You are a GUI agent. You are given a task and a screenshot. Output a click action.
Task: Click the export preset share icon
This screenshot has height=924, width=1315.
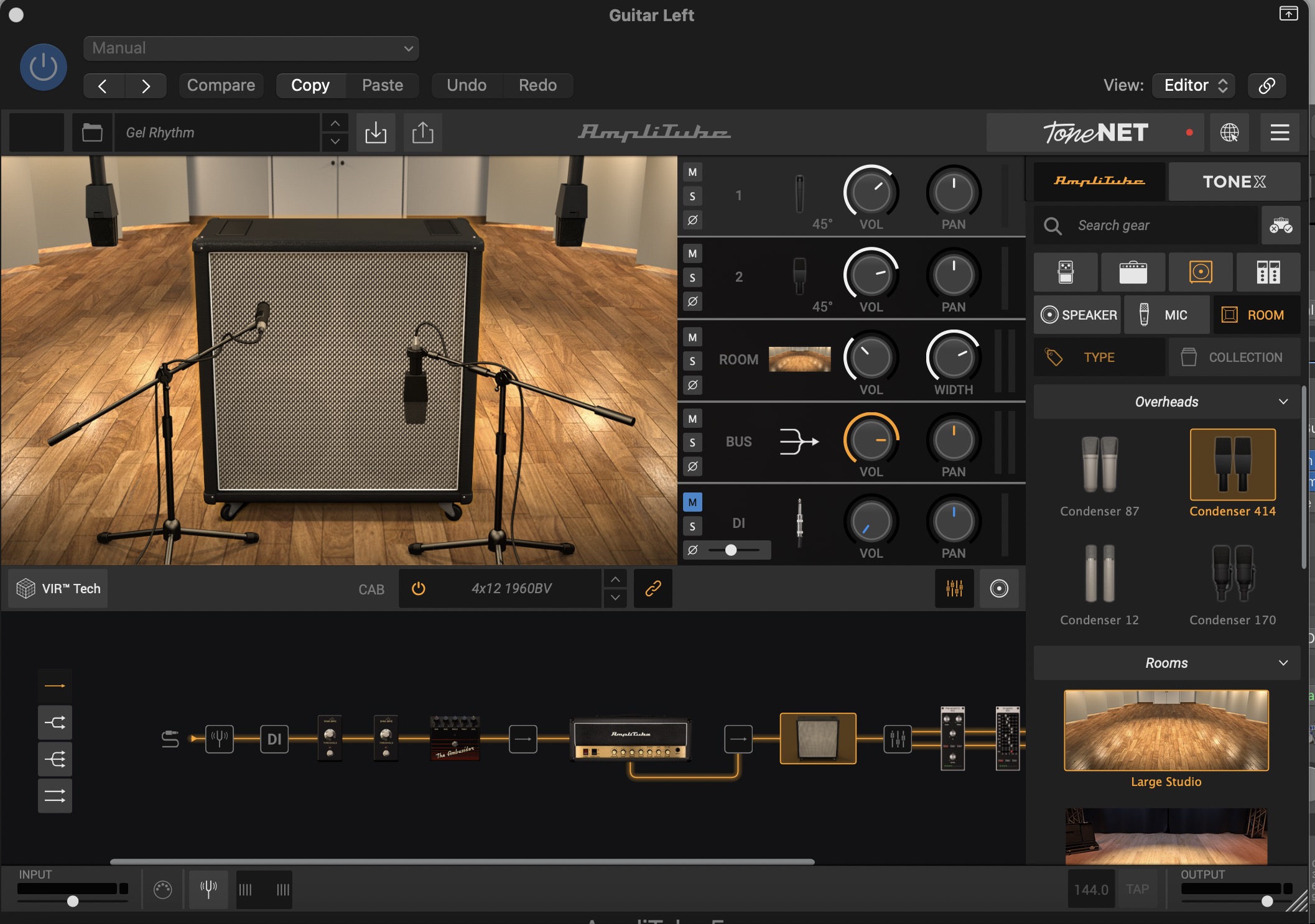[x=423, y=132]
